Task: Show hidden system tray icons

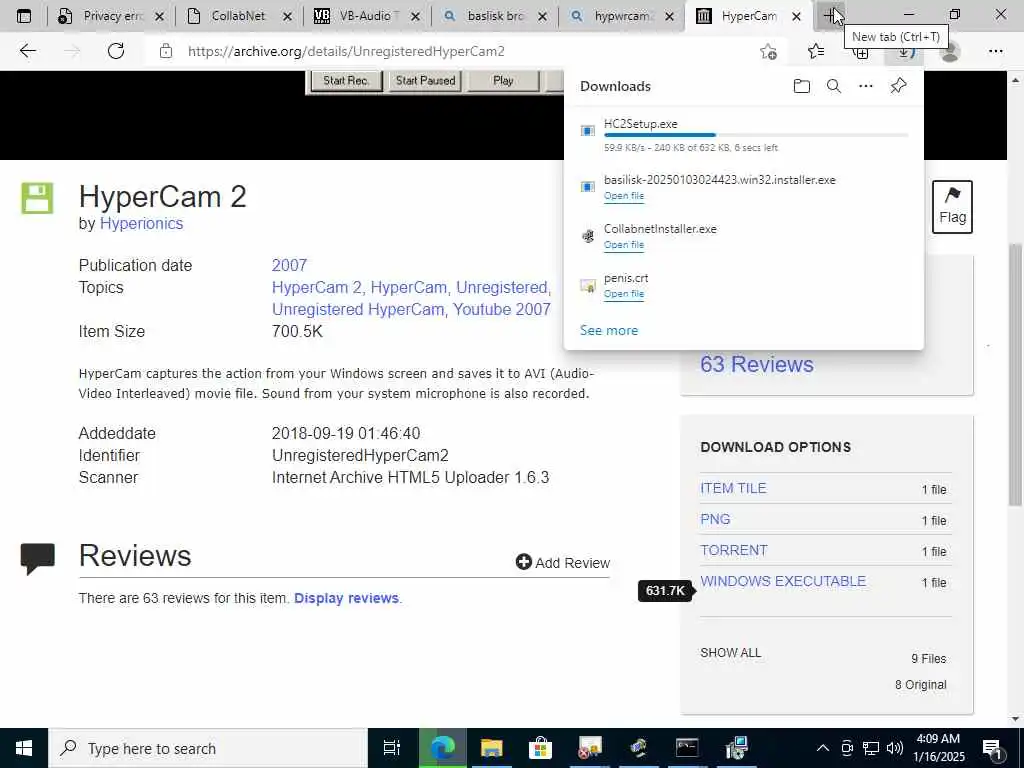Action: [x=823, y=748]
